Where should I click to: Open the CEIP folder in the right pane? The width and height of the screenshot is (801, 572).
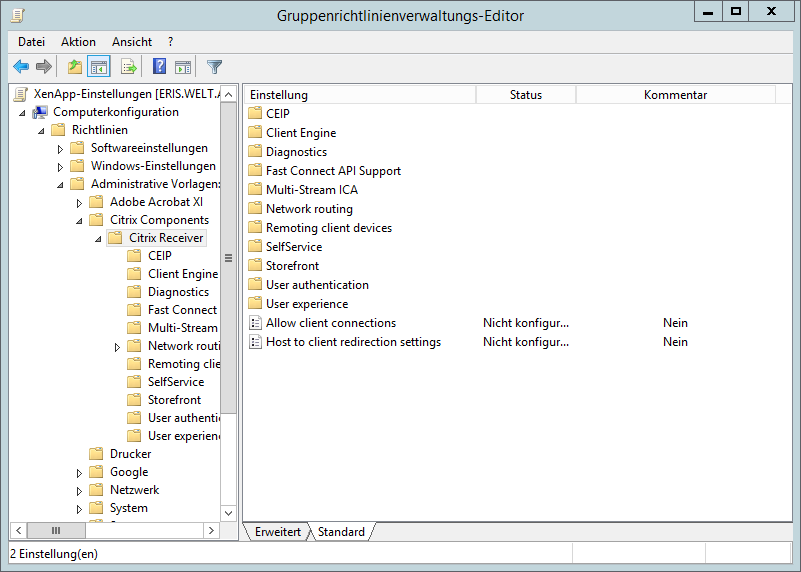coord(277,113)
